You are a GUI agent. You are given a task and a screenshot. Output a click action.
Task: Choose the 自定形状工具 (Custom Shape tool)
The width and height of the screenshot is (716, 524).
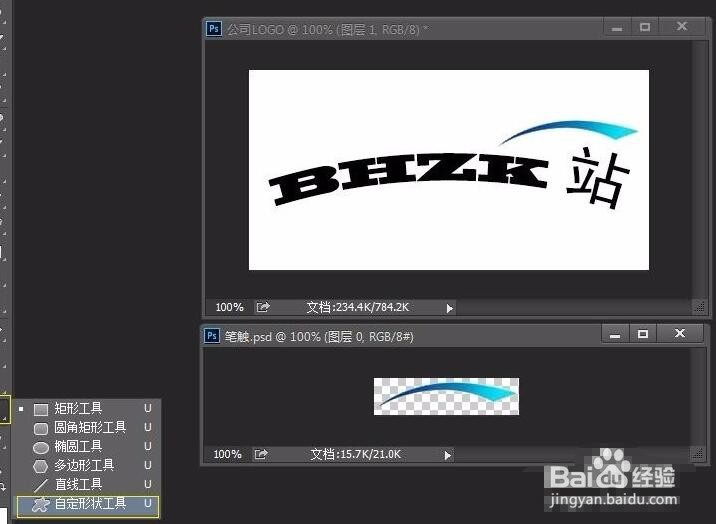(88, 506)
